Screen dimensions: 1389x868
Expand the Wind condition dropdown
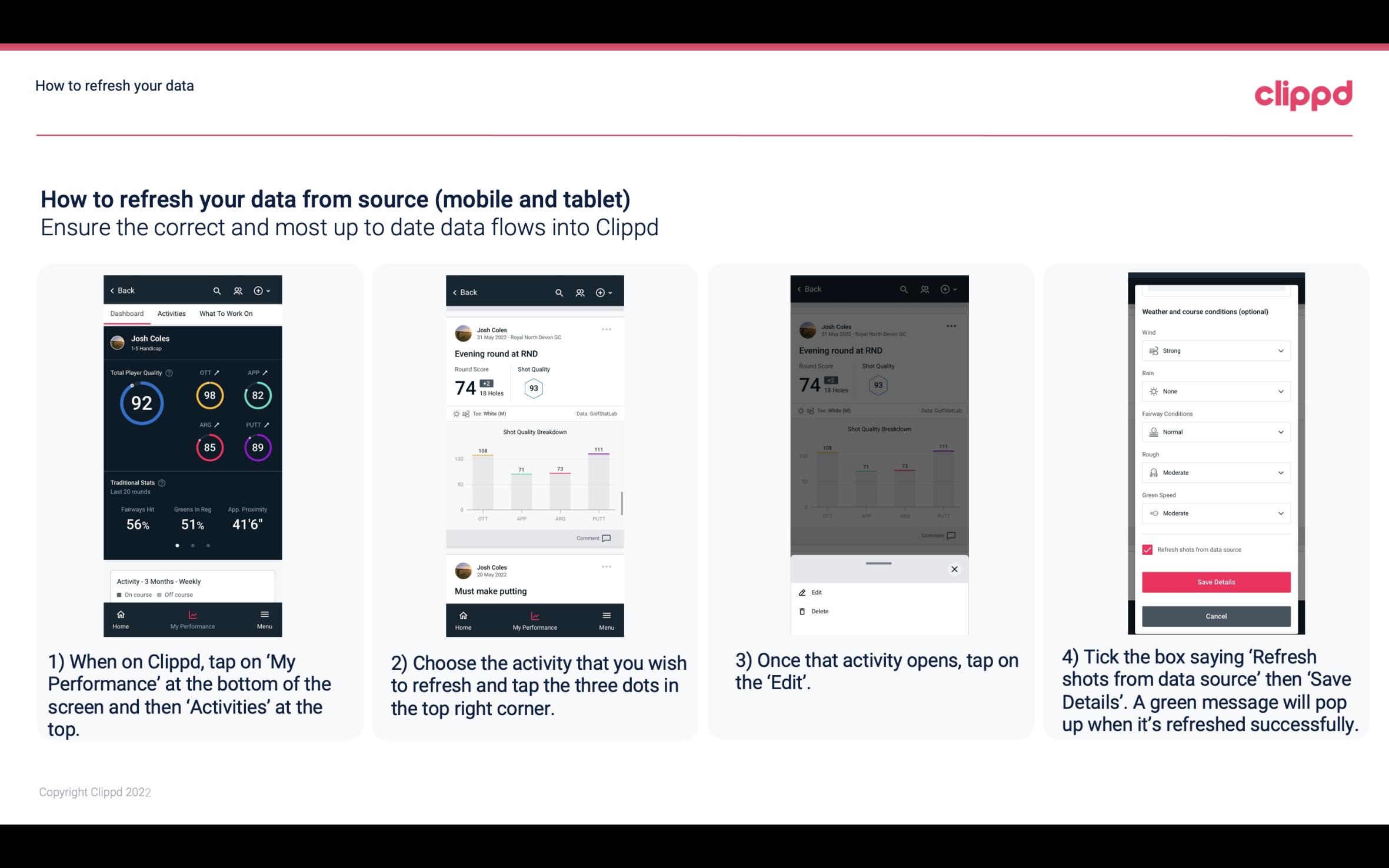click(1281, 350)
